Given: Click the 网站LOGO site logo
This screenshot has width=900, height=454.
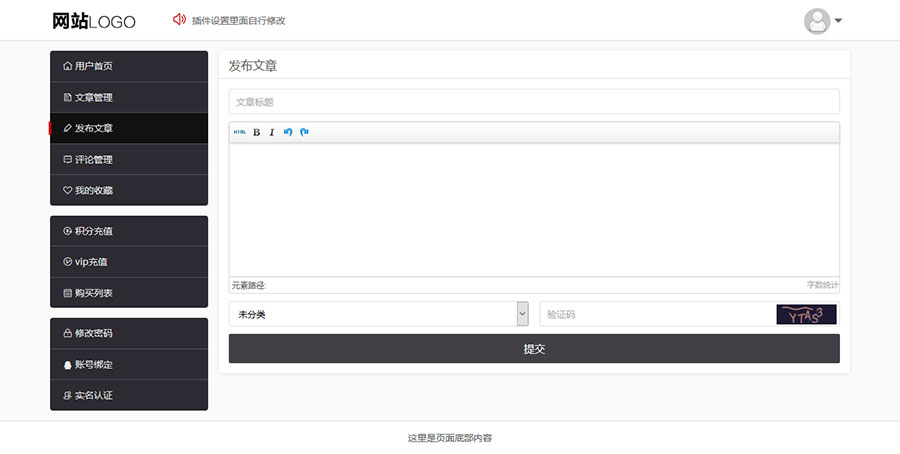Looking at the screenshot, I should click(x=93, y=21).
